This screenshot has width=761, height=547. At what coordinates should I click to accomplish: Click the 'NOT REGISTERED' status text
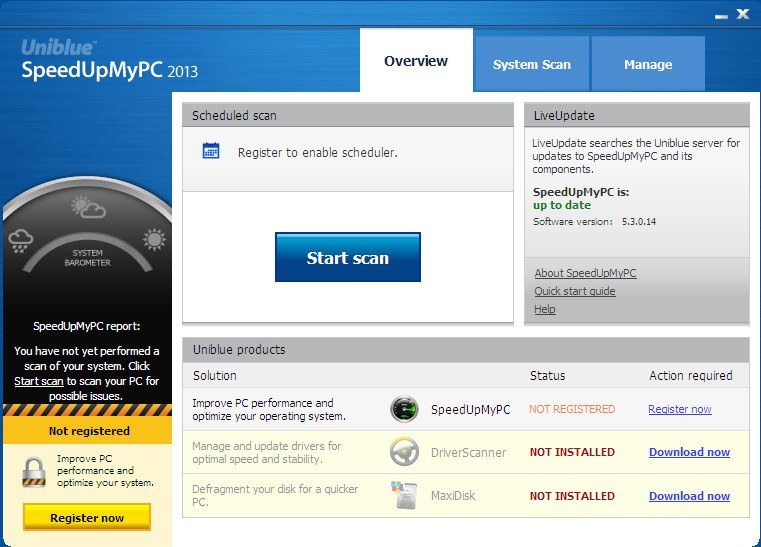pos(572,409)
